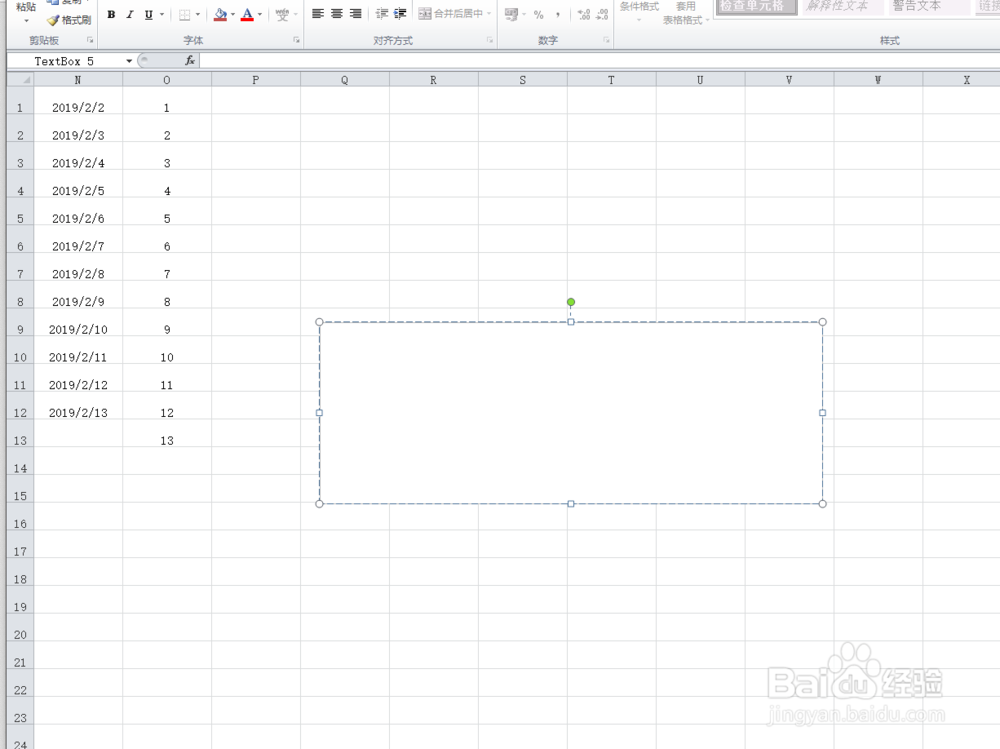The height and width of the screenshot is (749, 1000).
Task: Apply percent style (%) format
Action: 539,14
